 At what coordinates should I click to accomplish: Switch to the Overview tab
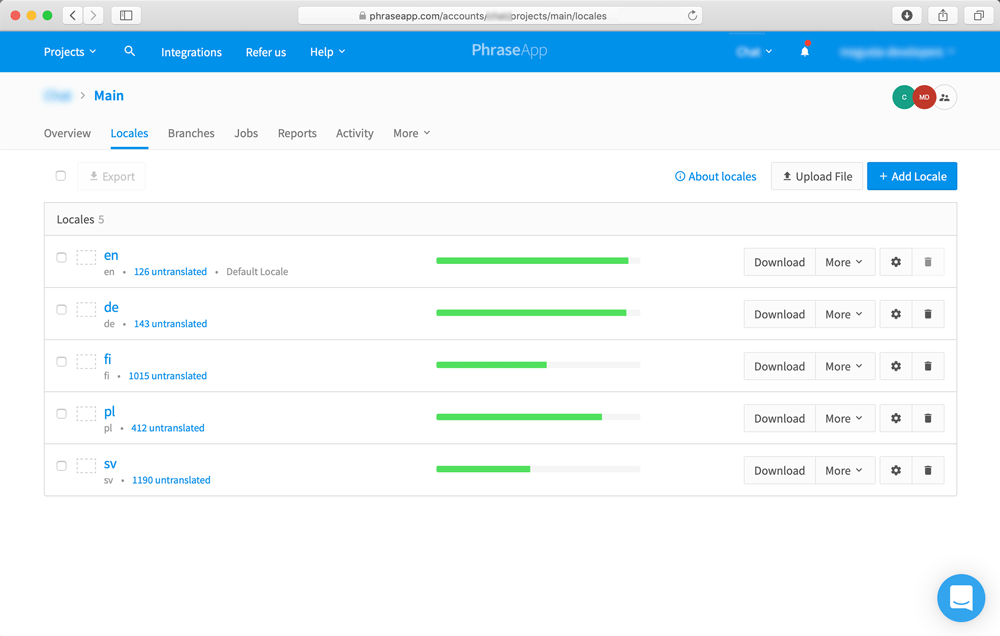tap(67, 133)
